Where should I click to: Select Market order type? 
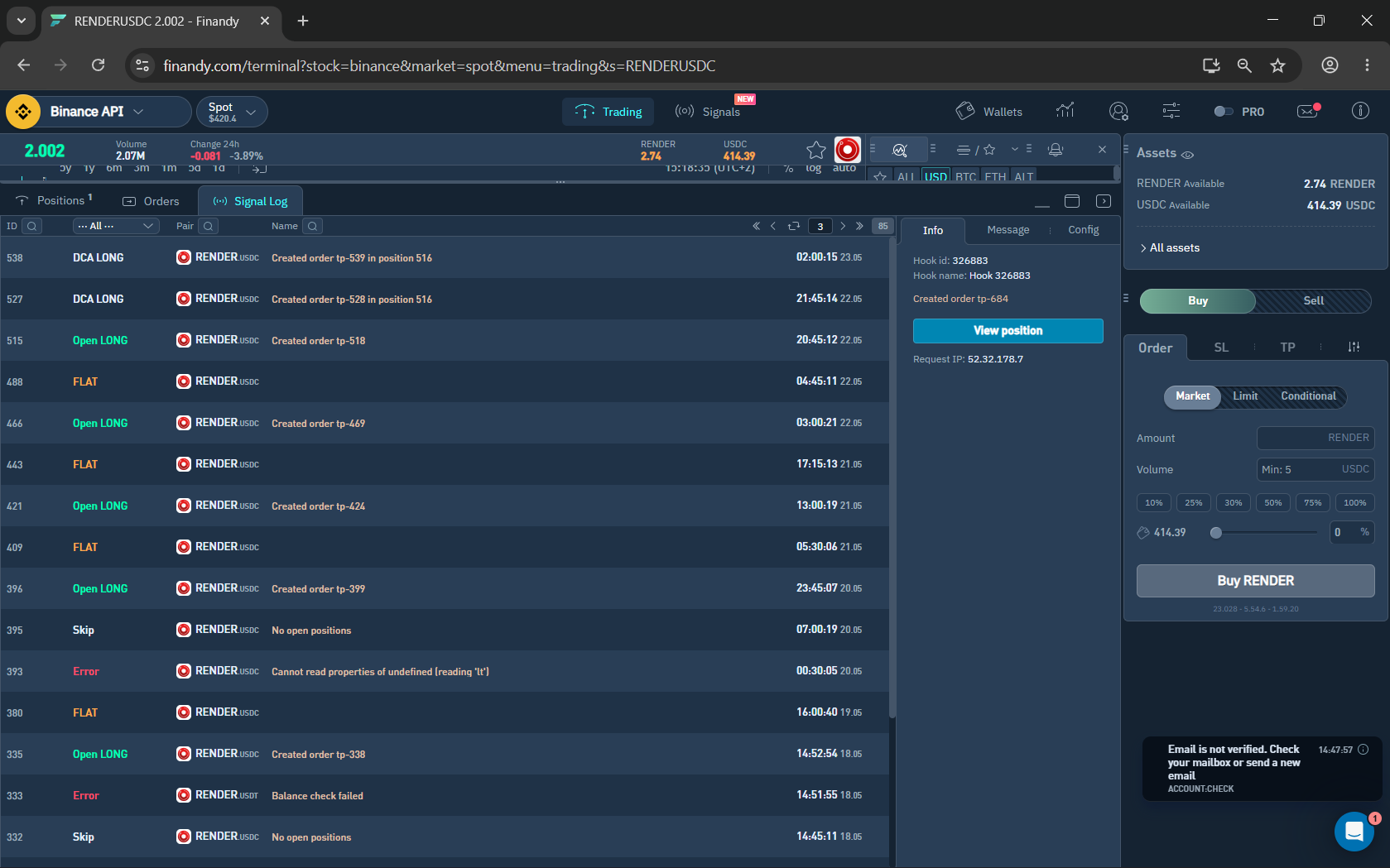coord(1192,396)
